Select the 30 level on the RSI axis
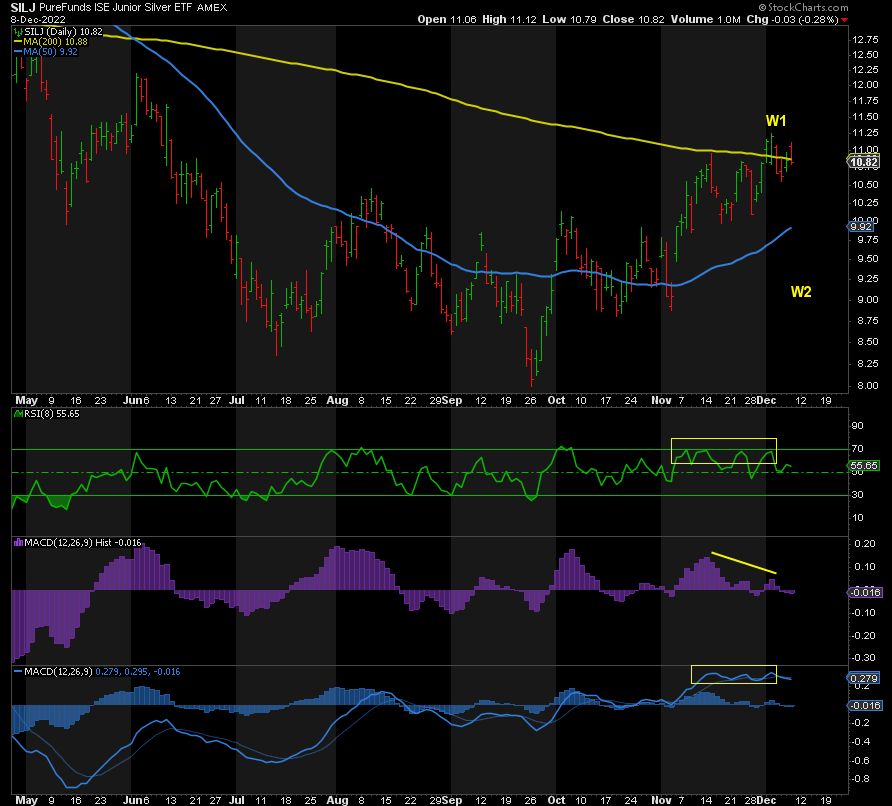 point(857,495)
